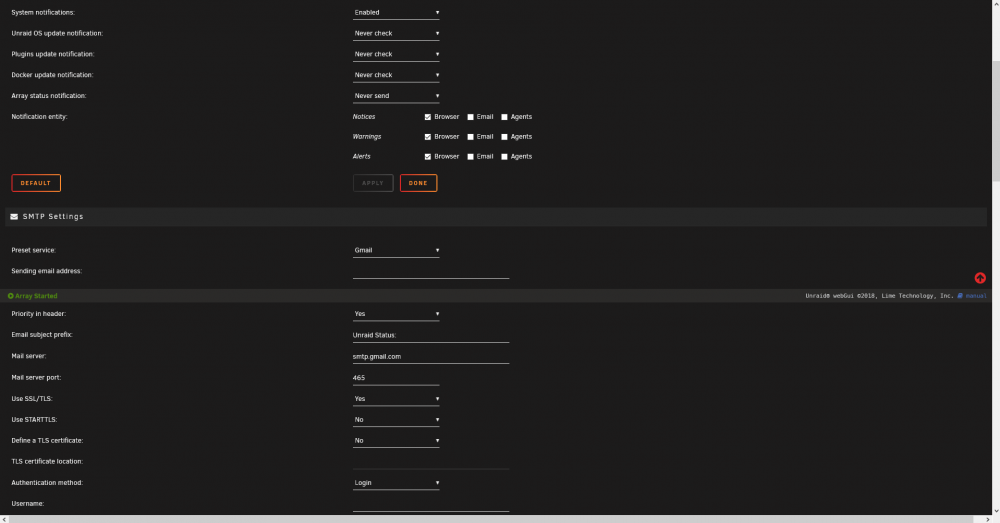Image resolution: width=1000 pixels, height=523 pixels.
Task: Click TLS certificate location field
Action: (430, 462)
